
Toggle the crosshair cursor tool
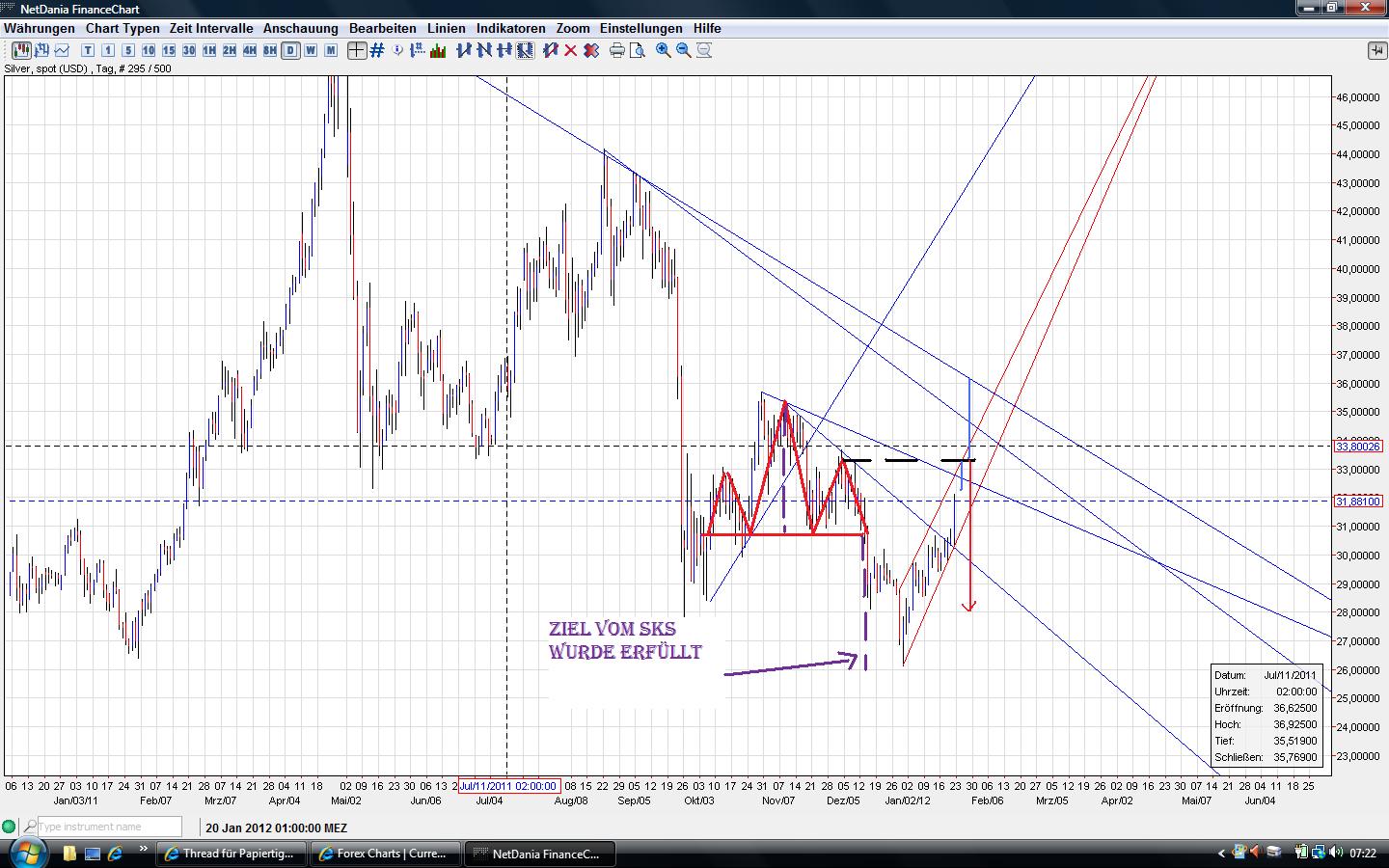(x=357, y=50)
